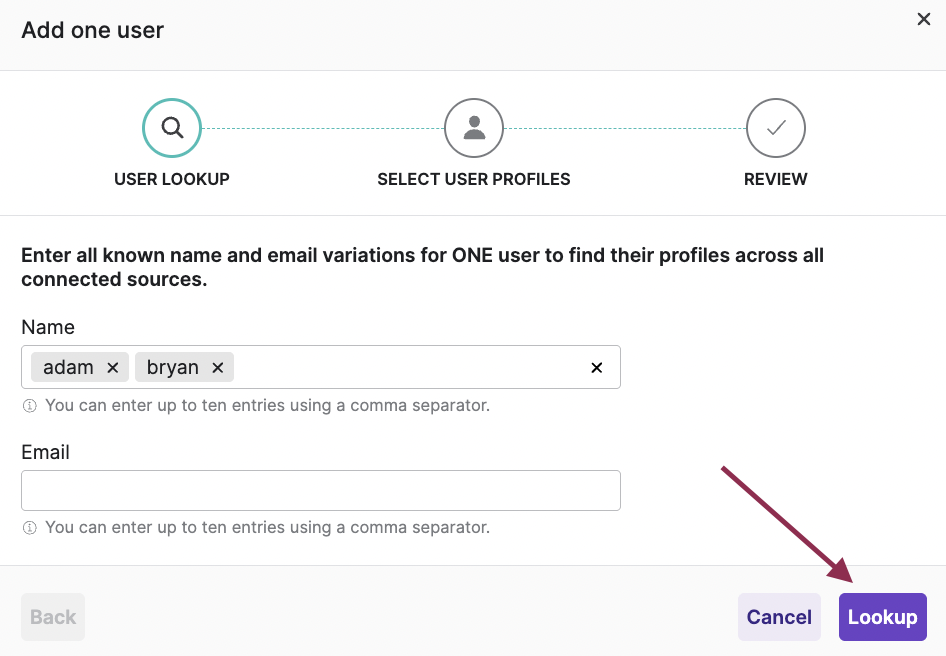
Task: Go to the USER LOOKUP step label
Action: tap(172, 180)
